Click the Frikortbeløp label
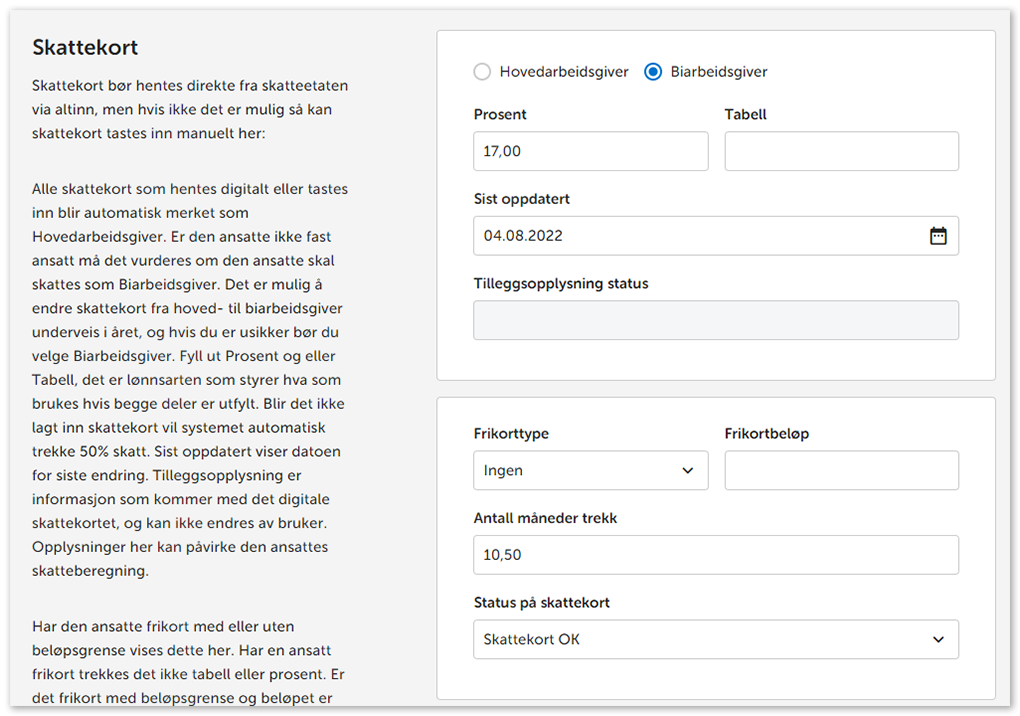1020x716 pixels. [x=766, y=434]
